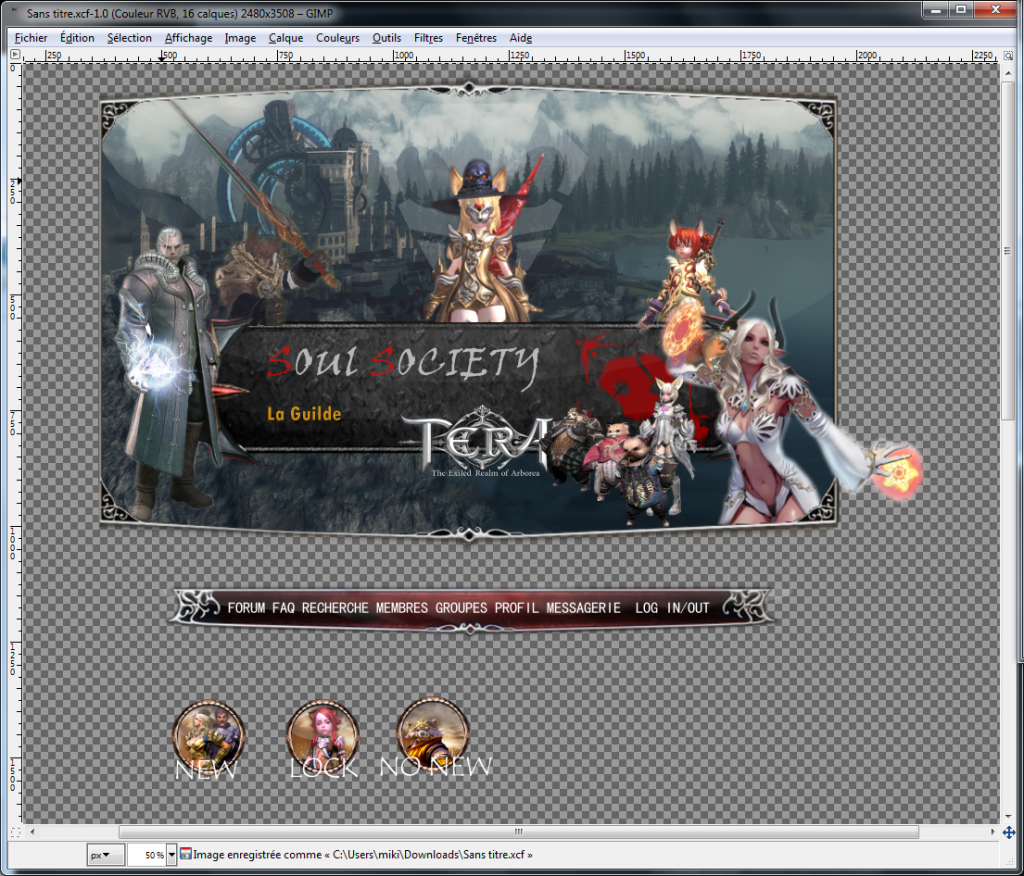This screenshot has width=1024, height=876.
Task: Open the Sélection menu
Action: [129, 38]
